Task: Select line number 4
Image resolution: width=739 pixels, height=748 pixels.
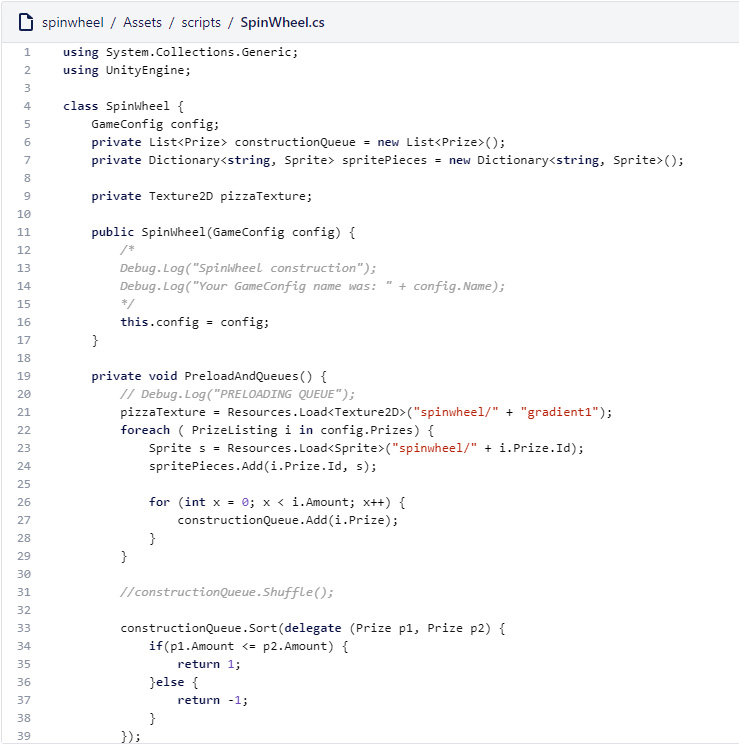Action: [x=27, y=106]
